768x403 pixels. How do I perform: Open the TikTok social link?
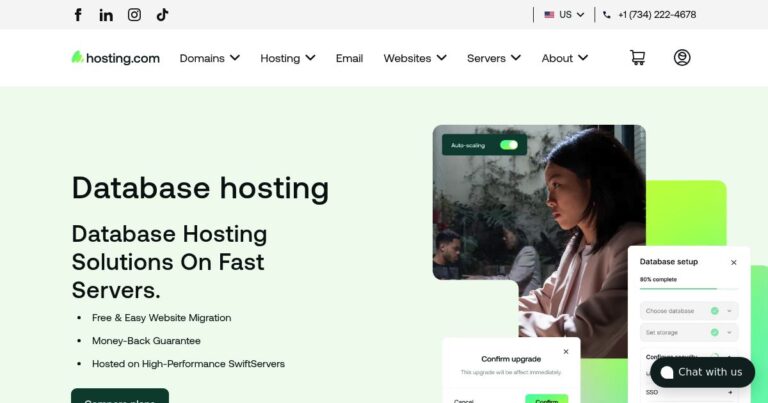point(162,15)
